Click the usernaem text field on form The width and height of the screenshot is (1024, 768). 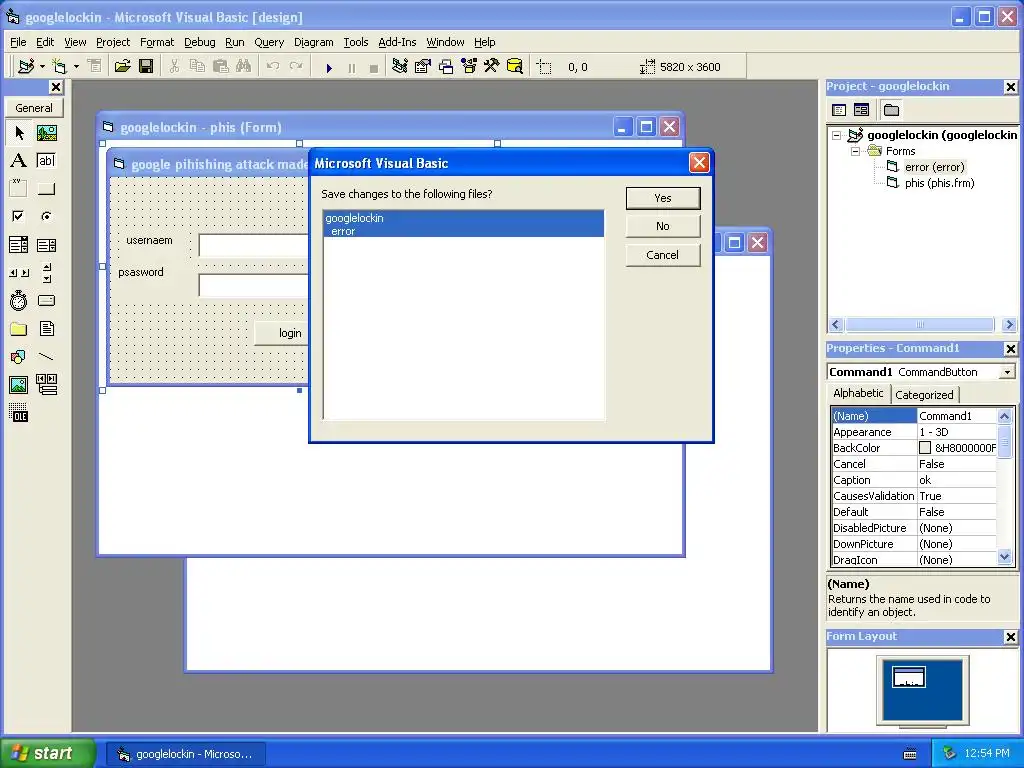[253, 246]
